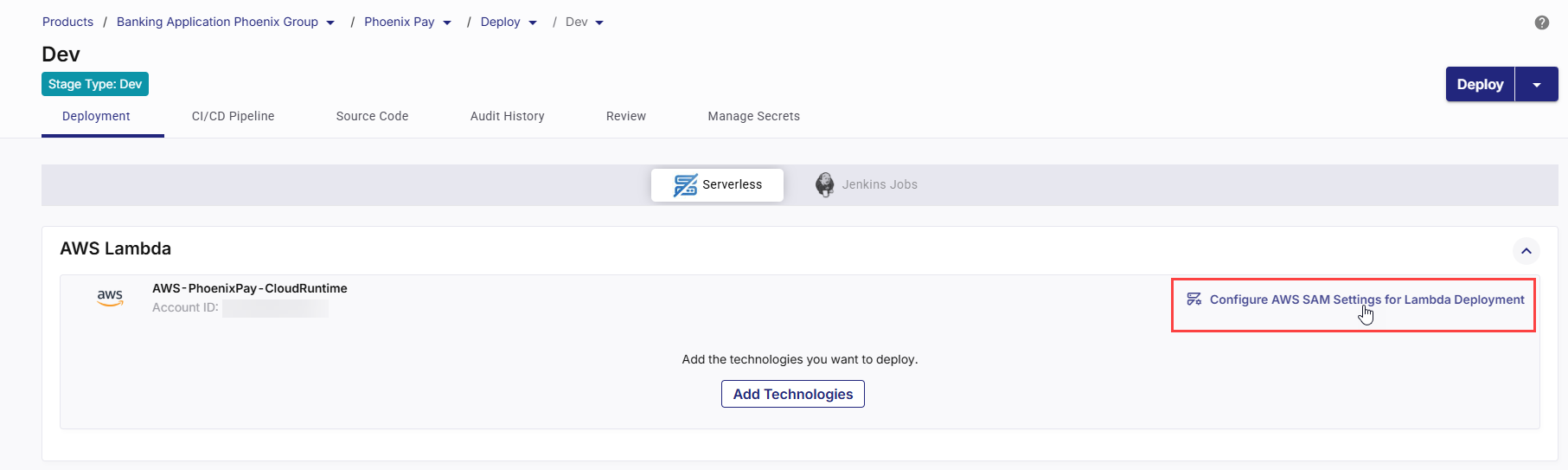Viewport: 1568px width, 470px height.
Task: Open the Deploy button dropdown arrow
Action: click(1537, 85)
